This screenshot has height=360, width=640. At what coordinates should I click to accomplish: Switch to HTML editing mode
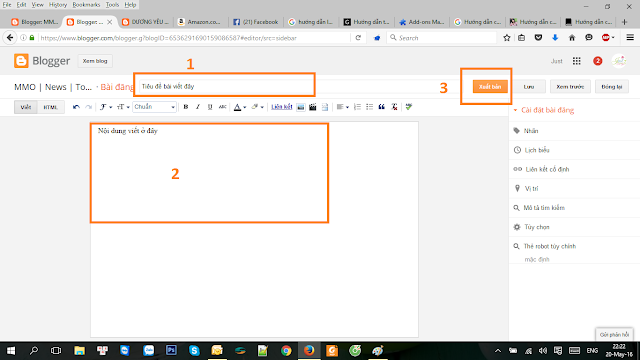pyautogui.click(x=51, y=107)
